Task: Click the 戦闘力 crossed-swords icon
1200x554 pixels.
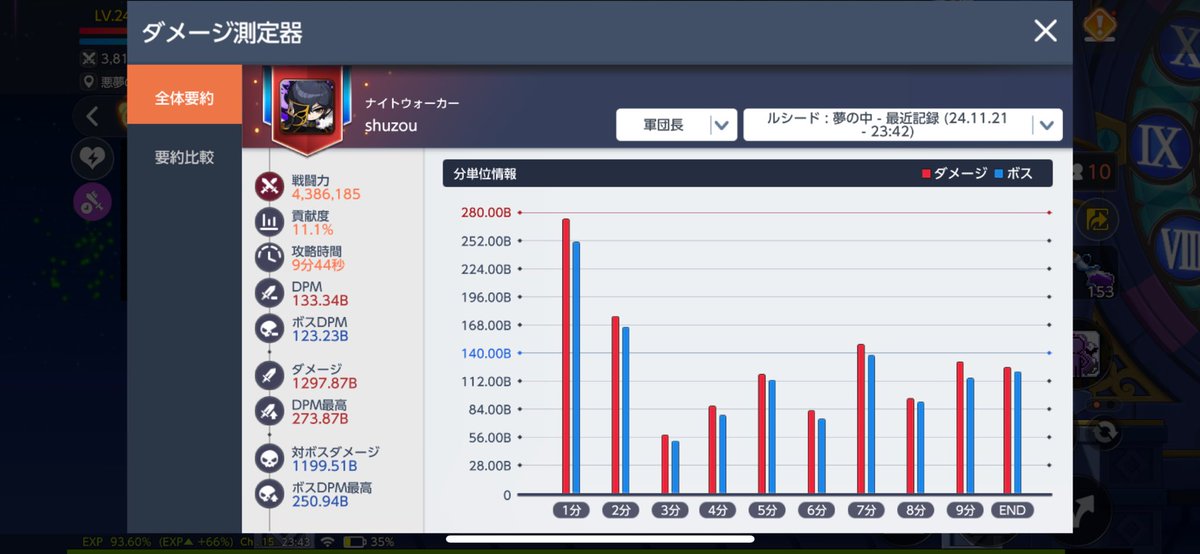Action: click(x=270, y=187)
